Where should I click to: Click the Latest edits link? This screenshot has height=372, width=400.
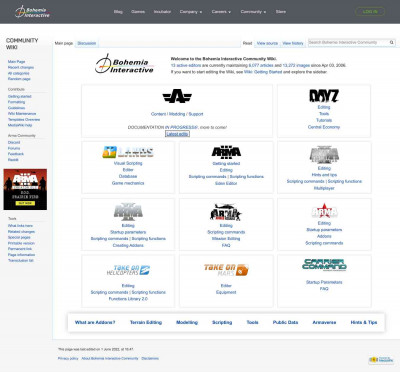(177, 134)
